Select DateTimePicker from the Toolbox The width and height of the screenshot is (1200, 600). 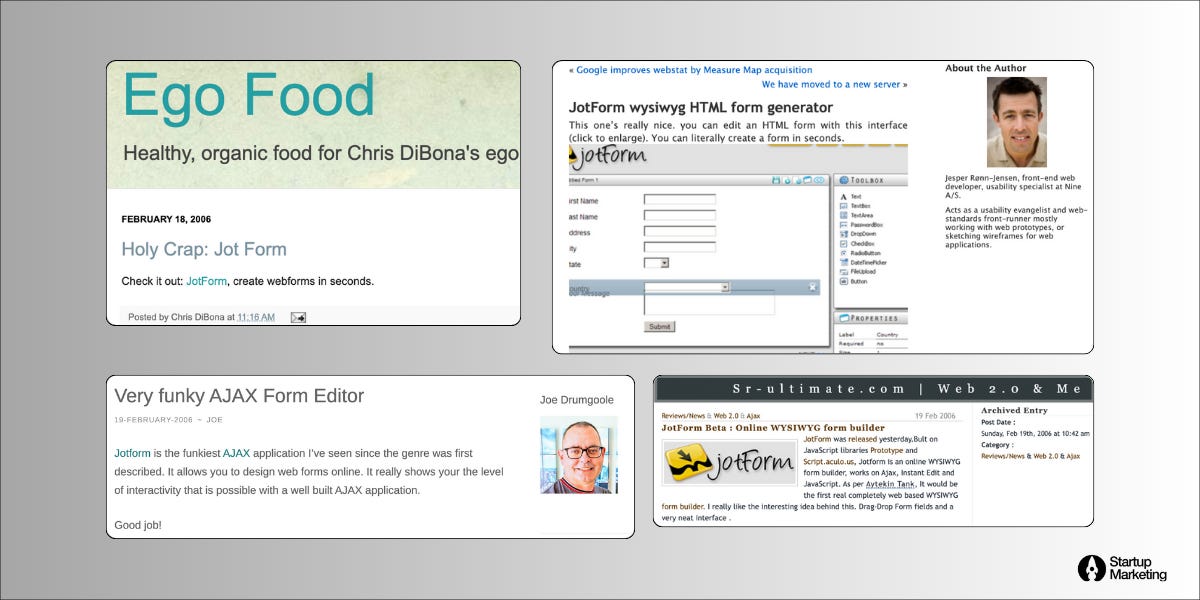pyautogui.click(x=863, y=263)
